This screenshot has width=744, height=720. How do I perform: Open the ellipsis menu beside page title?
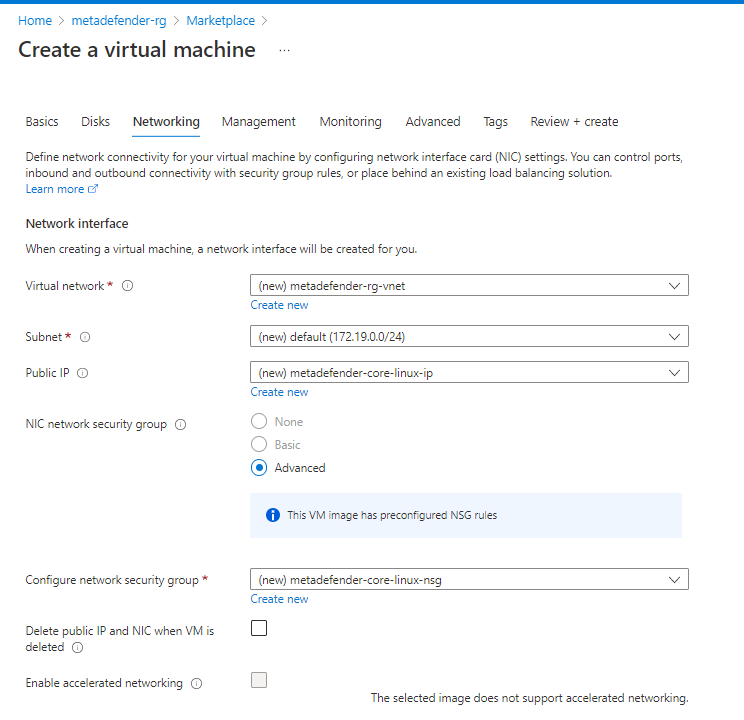point(284,50)
